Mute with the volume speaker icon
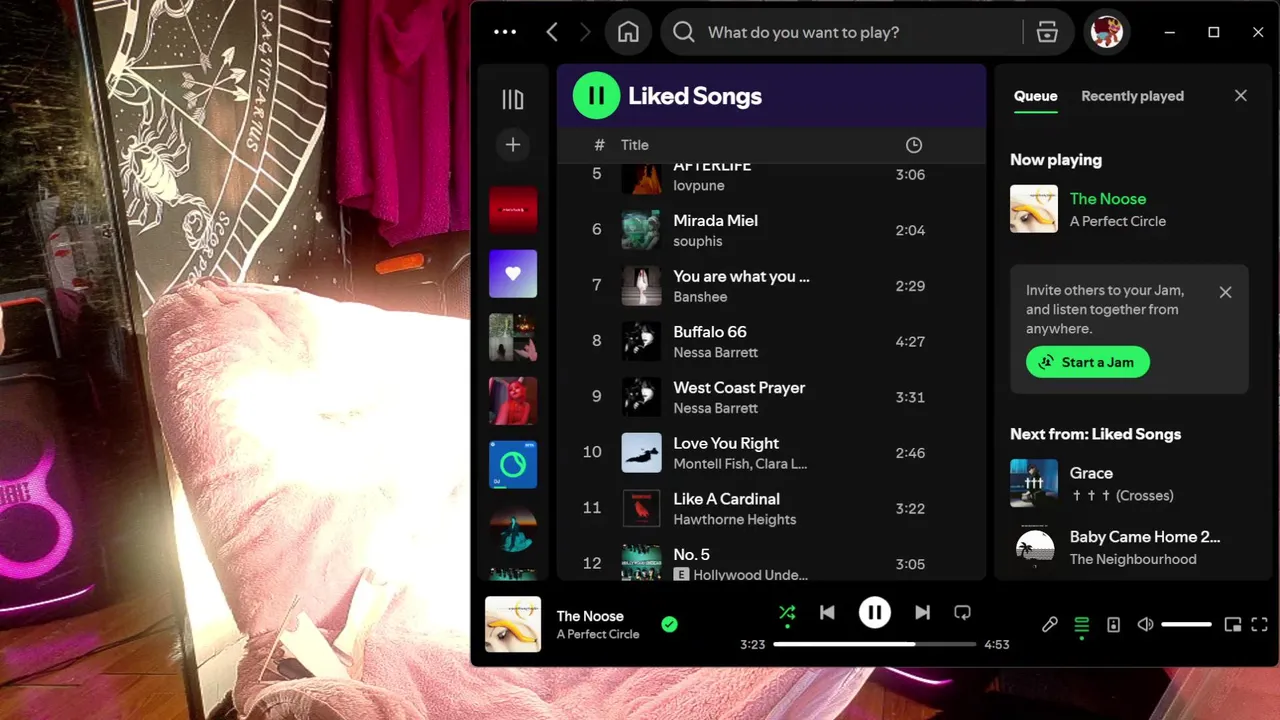 click(x=1145, y=625)
